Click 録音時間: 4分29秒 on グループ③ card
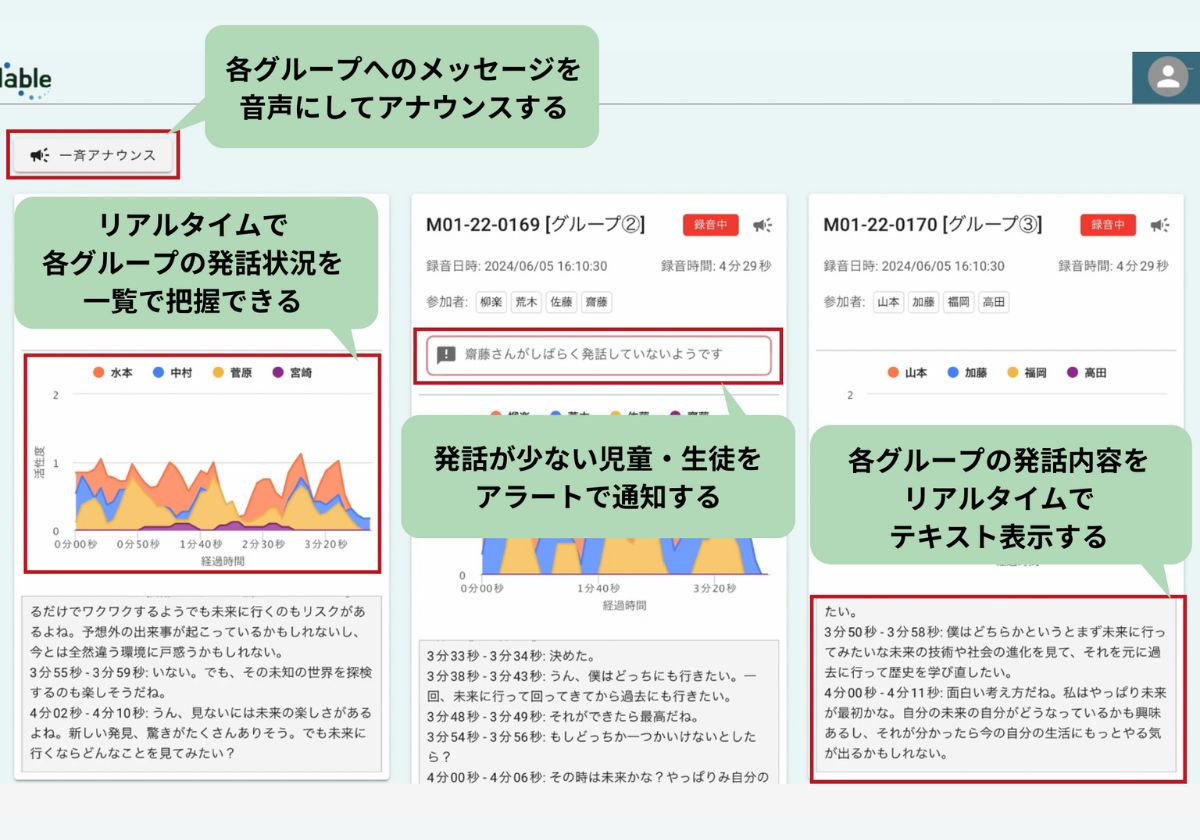This screenshot has width=1200, height=840. click(x=1113, y=266)
